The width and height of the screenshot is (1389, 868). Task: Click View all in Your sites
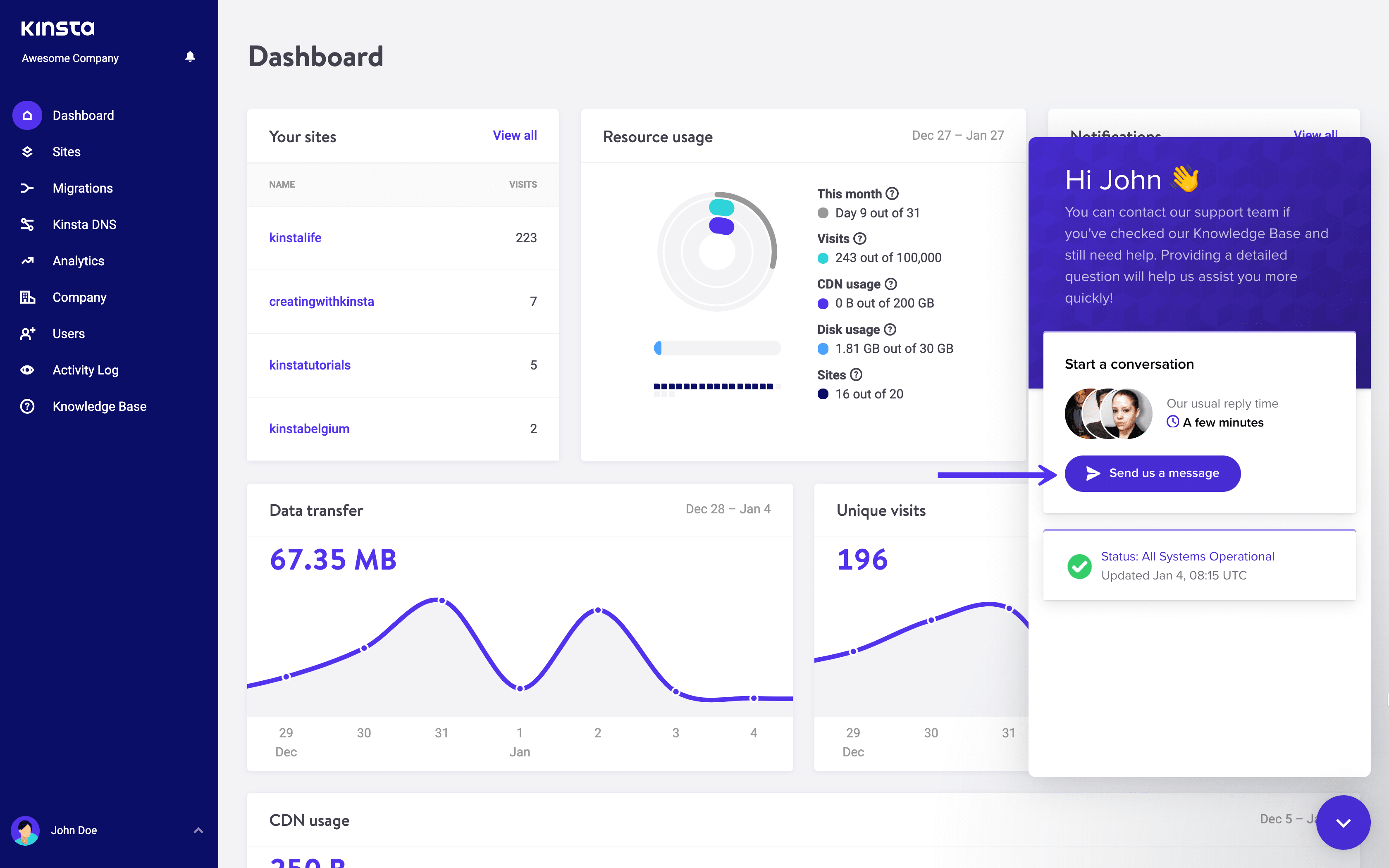tap(515, 136)
